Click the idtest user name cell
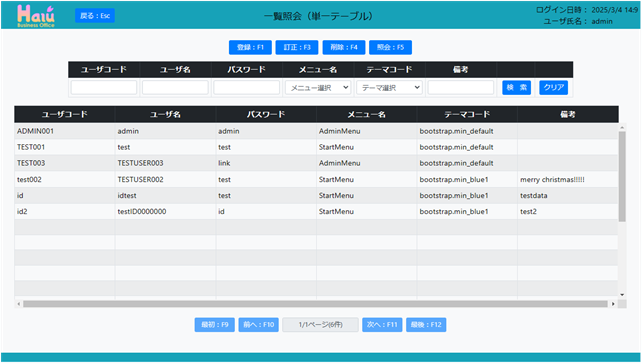The height and width of the screenshot is (364, 642). point(165,195)
